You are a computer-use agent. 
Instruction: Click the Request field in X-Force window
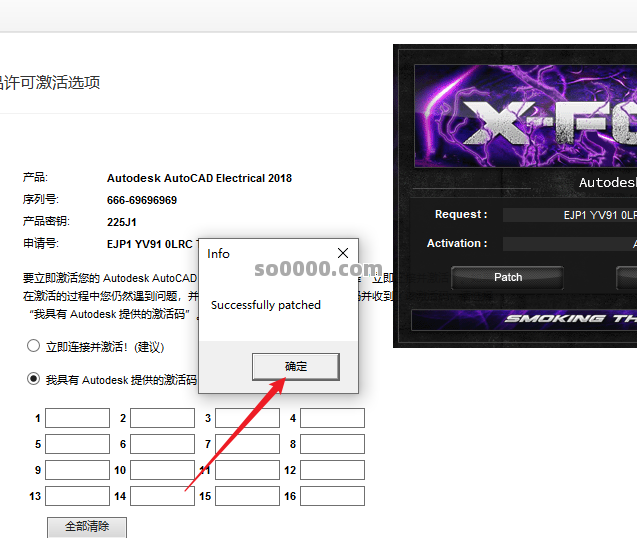coord(570,215)
